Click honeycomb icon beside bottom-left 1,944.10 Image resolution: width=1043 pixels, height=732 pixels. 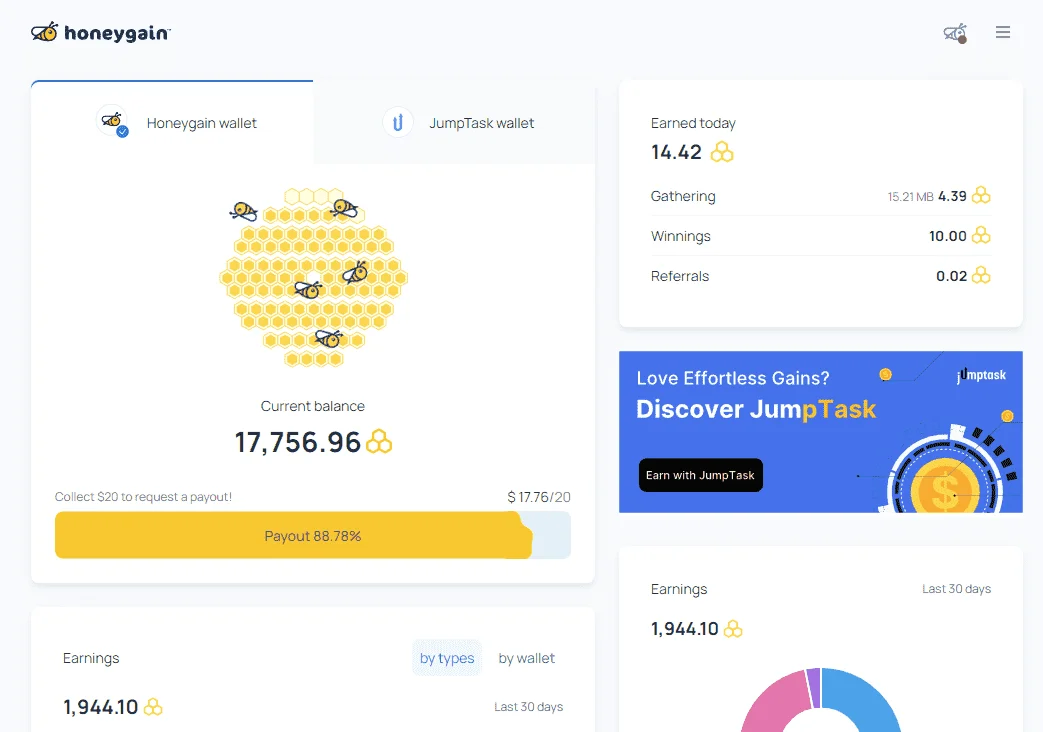tap(153, 706)
